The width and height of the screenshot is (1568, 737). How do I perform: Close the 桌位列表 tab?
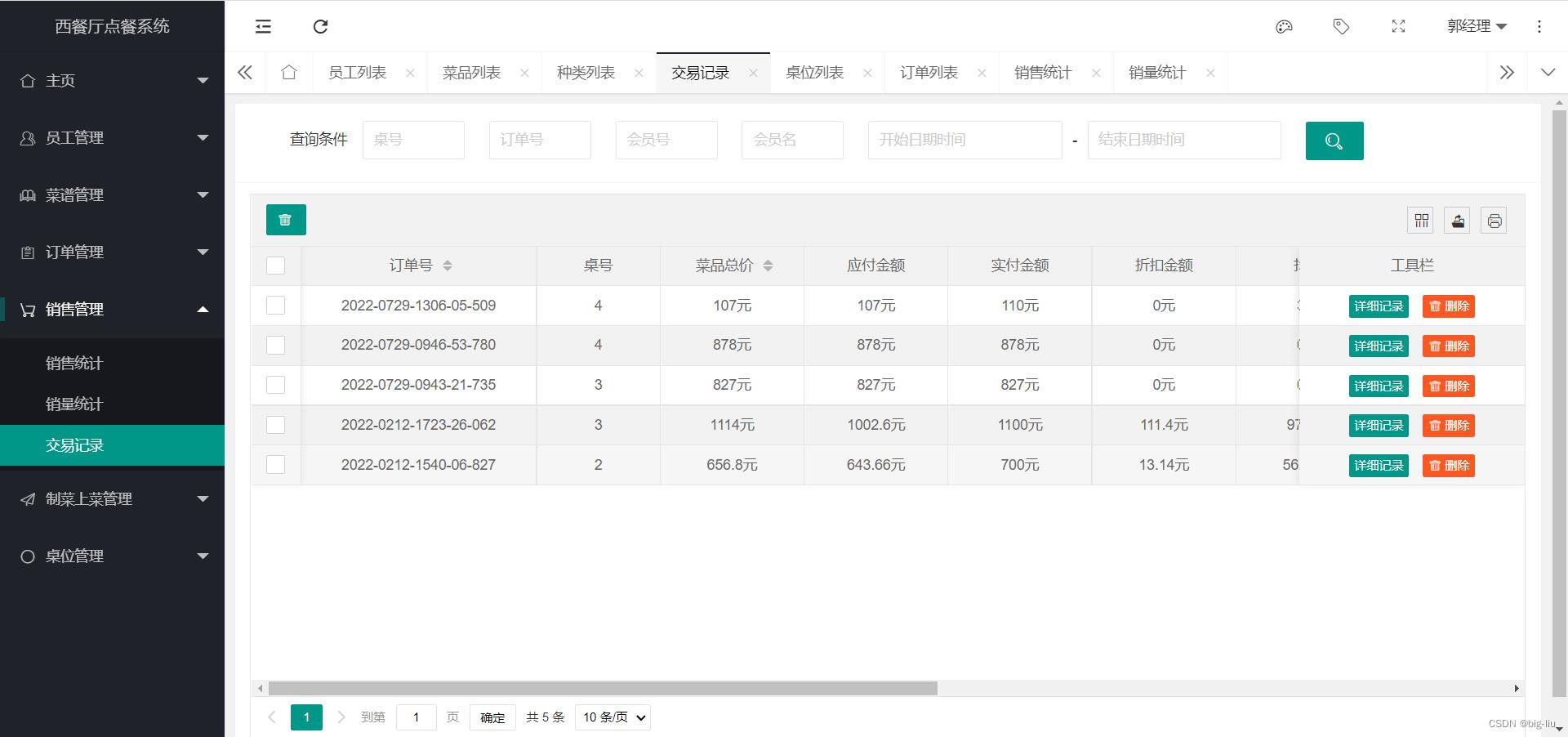coord(867,73)
